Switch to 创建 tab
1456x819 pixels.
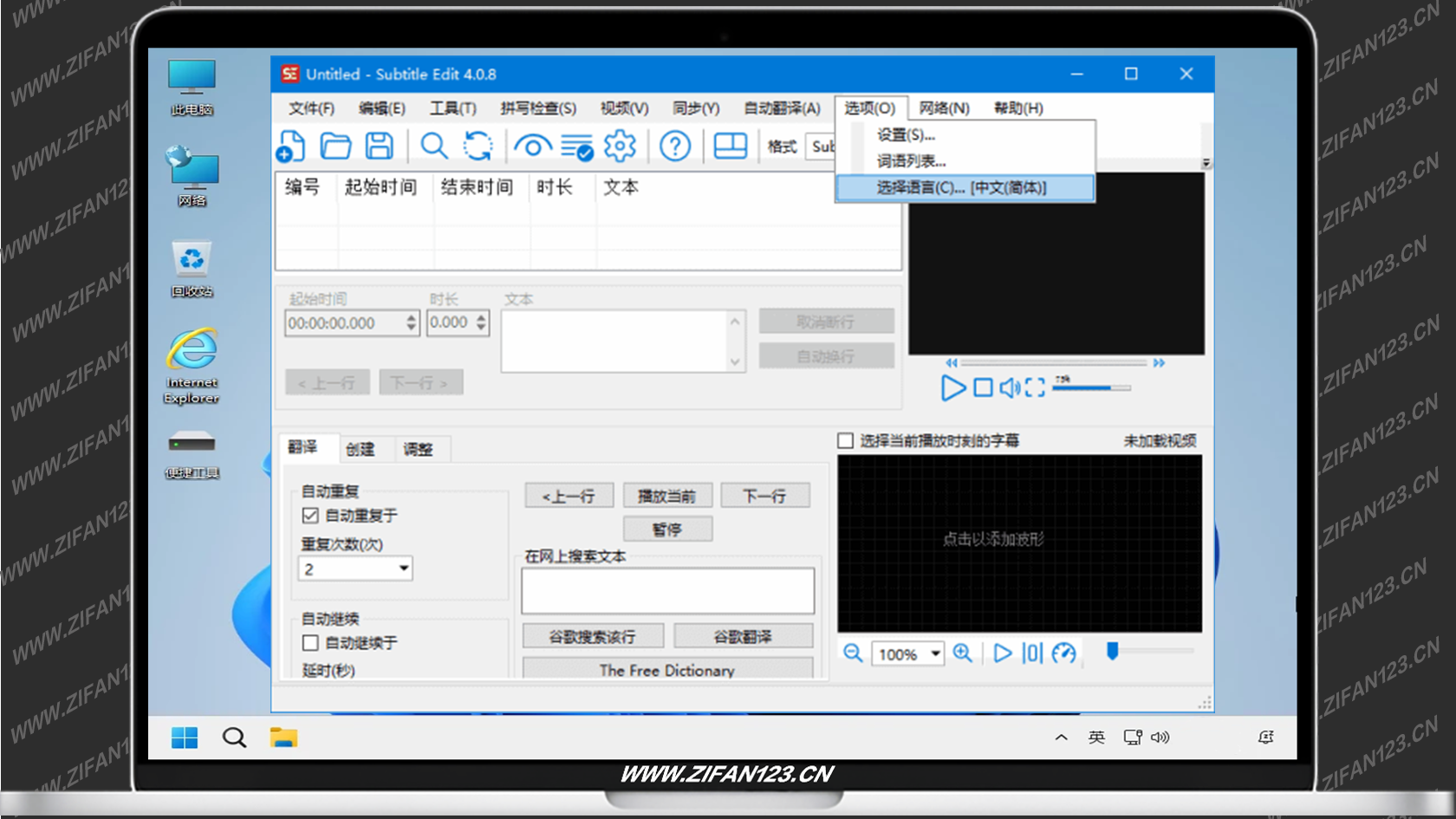tap(361, 449)
